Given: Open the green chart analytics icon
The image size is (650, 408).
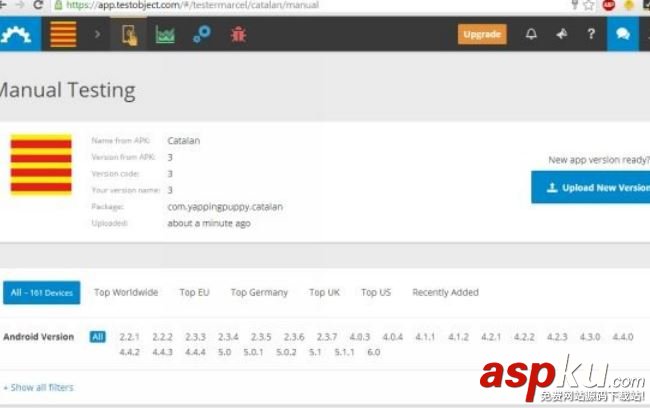Looking at the screenshot, I should [x=165, y=34].
